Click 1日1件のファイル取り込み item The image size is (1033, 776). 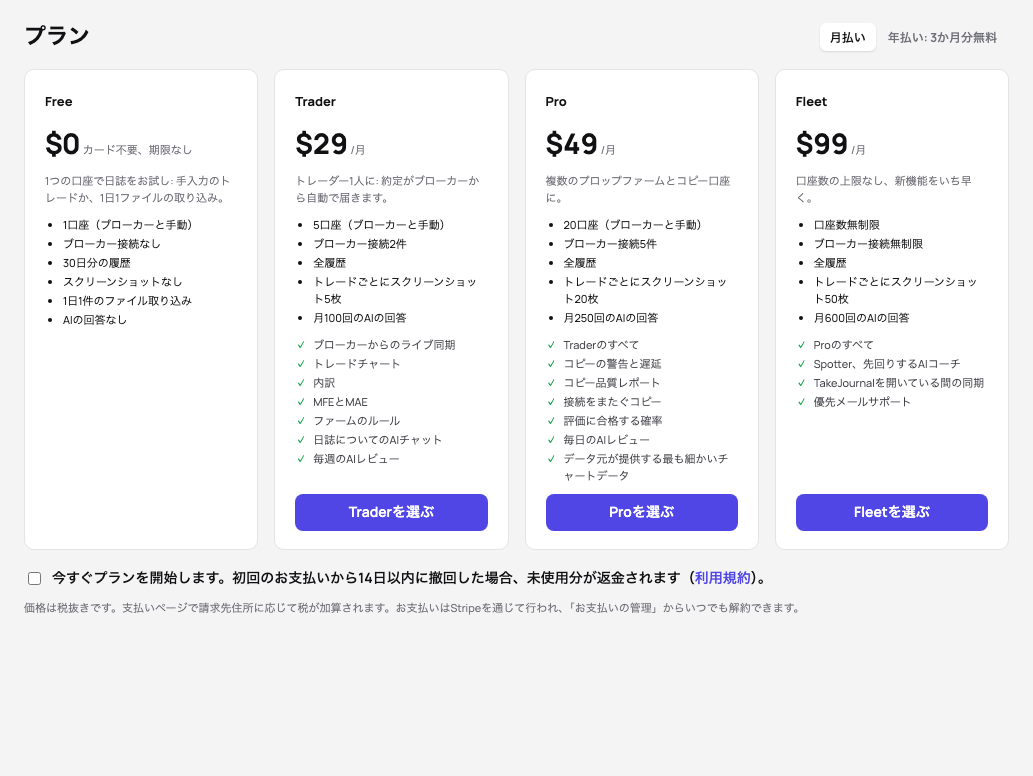coord(127,300)
